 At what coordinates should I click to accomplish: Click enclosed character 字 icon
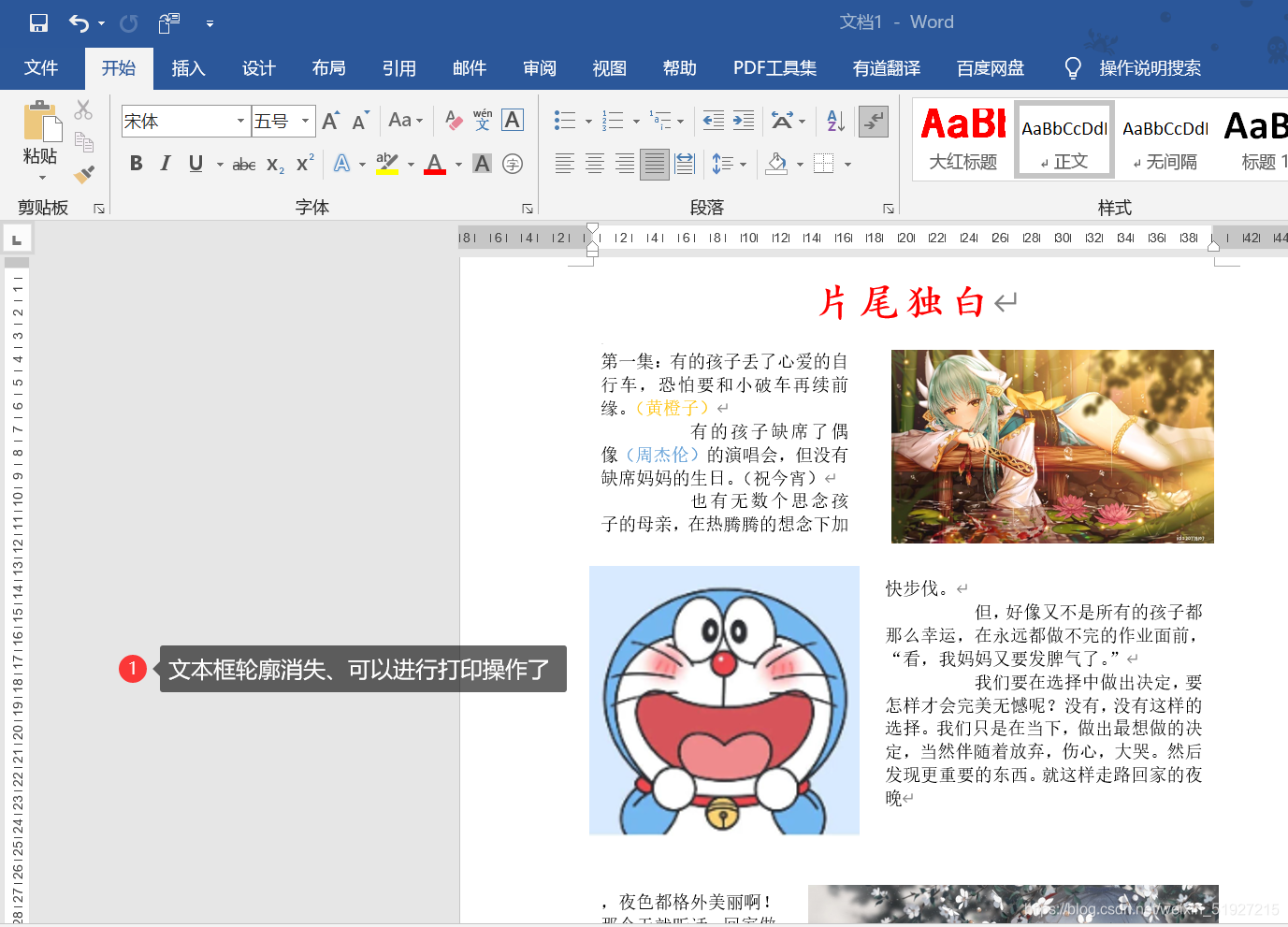click(x=513, y=164)
